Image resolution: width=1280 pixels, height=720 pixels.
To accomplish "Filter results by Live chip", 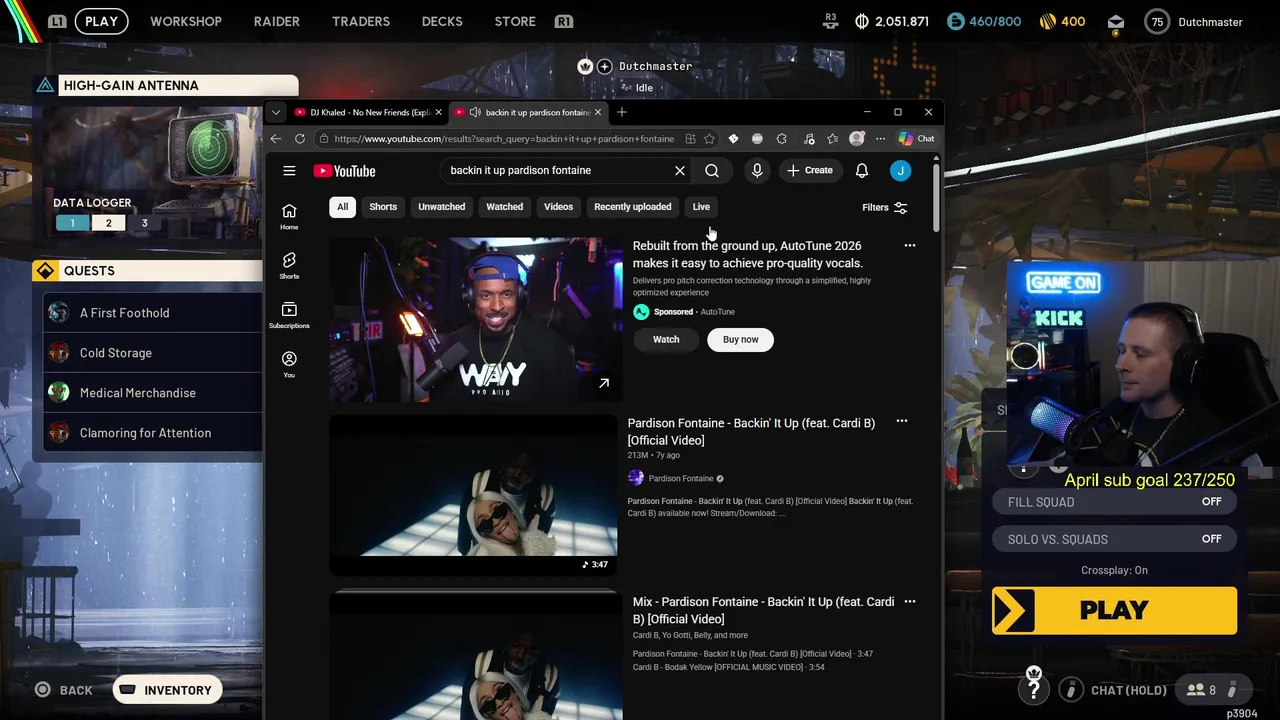I will click(701, 207).
